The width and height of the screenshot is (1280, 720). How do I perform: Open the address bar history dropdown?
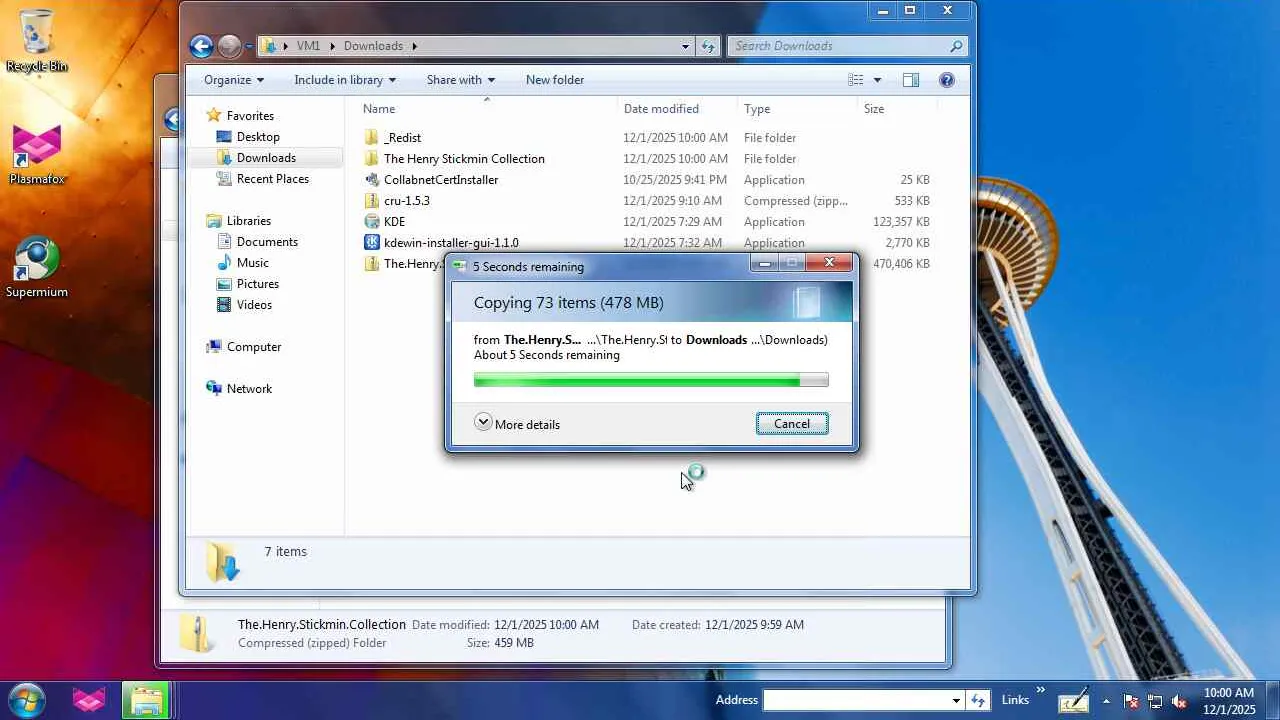(x=686, y=46)
